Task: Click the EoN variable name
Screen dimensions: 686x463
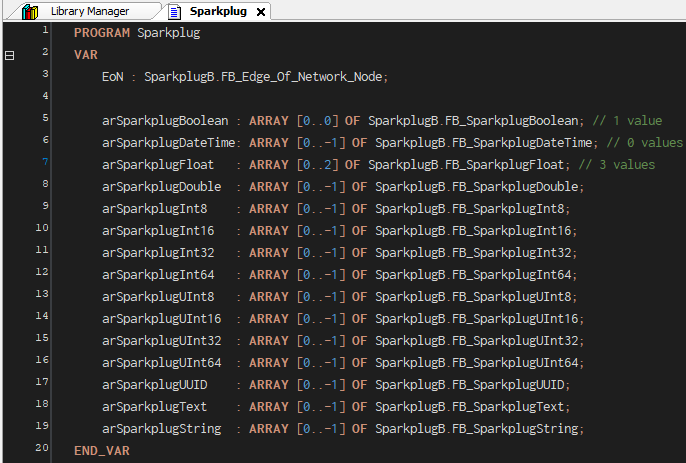Action: [x=113, y=77]
